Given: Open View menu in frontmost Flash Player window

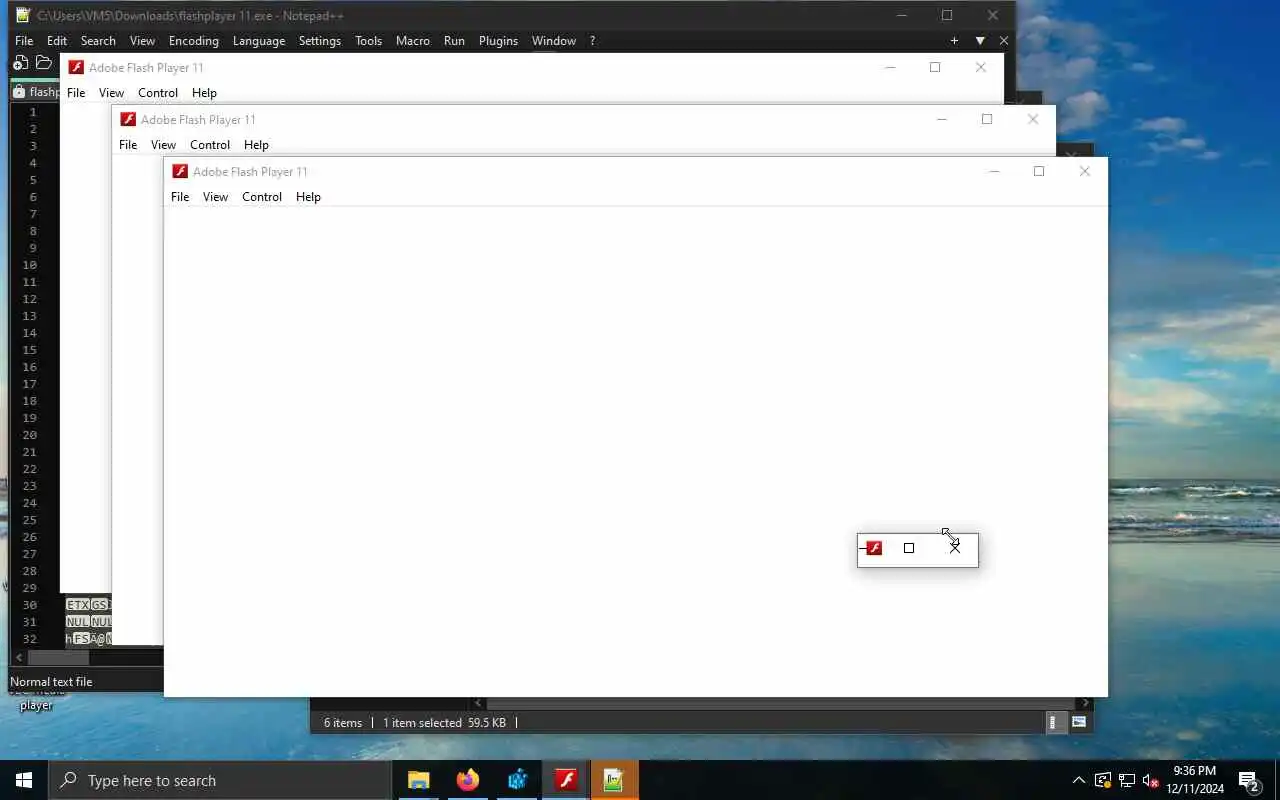Looking at the screenshot, I should point(216,197).
